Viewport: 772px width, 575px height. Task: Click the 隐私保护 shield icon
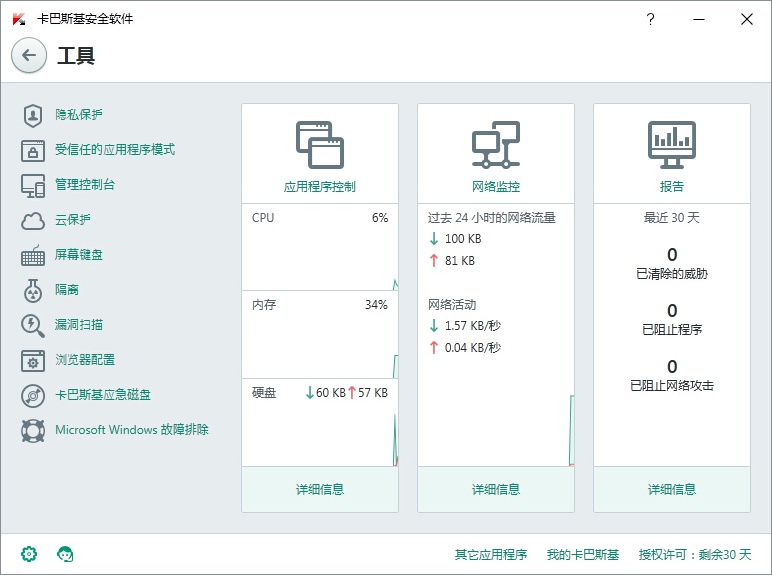pos(32,115)
